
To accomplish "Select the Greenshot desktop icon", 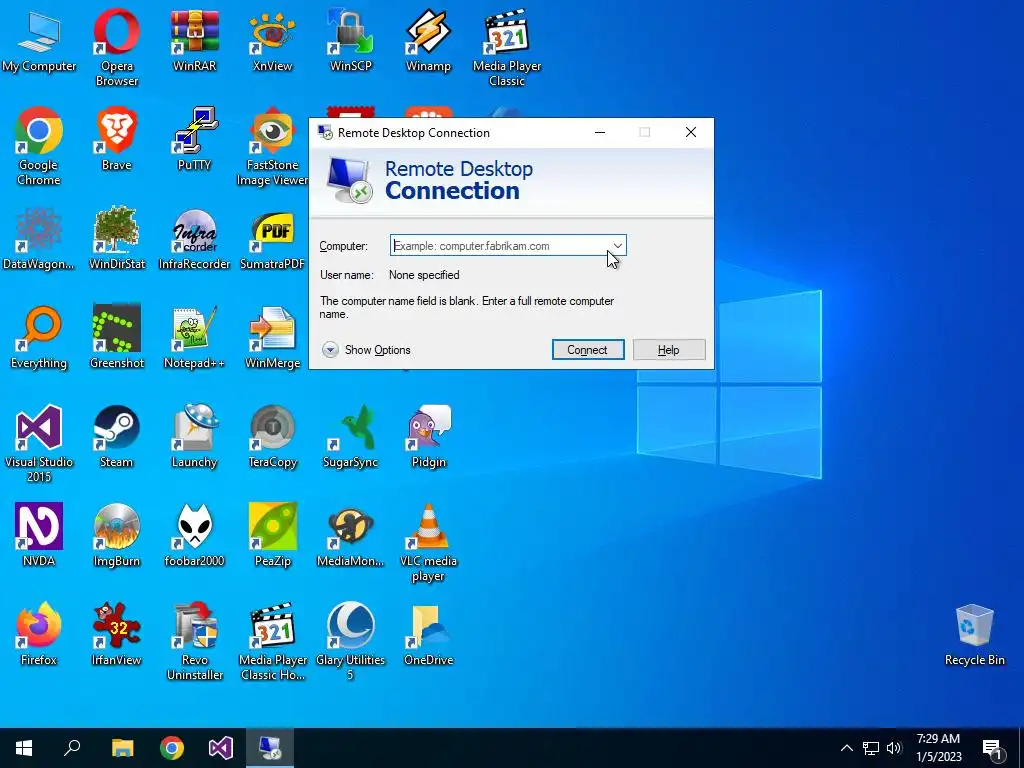I will [116, 338].
